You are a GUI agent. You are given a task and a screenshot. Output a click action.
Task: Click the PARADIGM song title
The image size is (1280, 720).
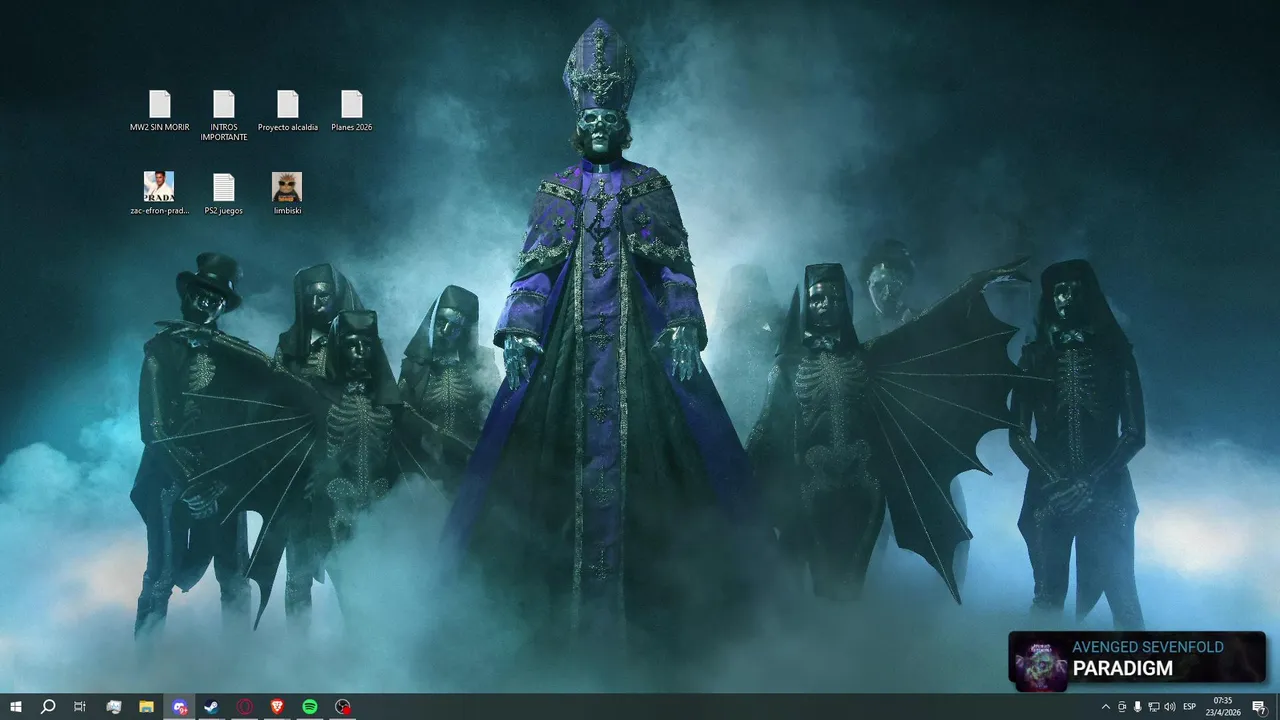tap(1123, 669)
